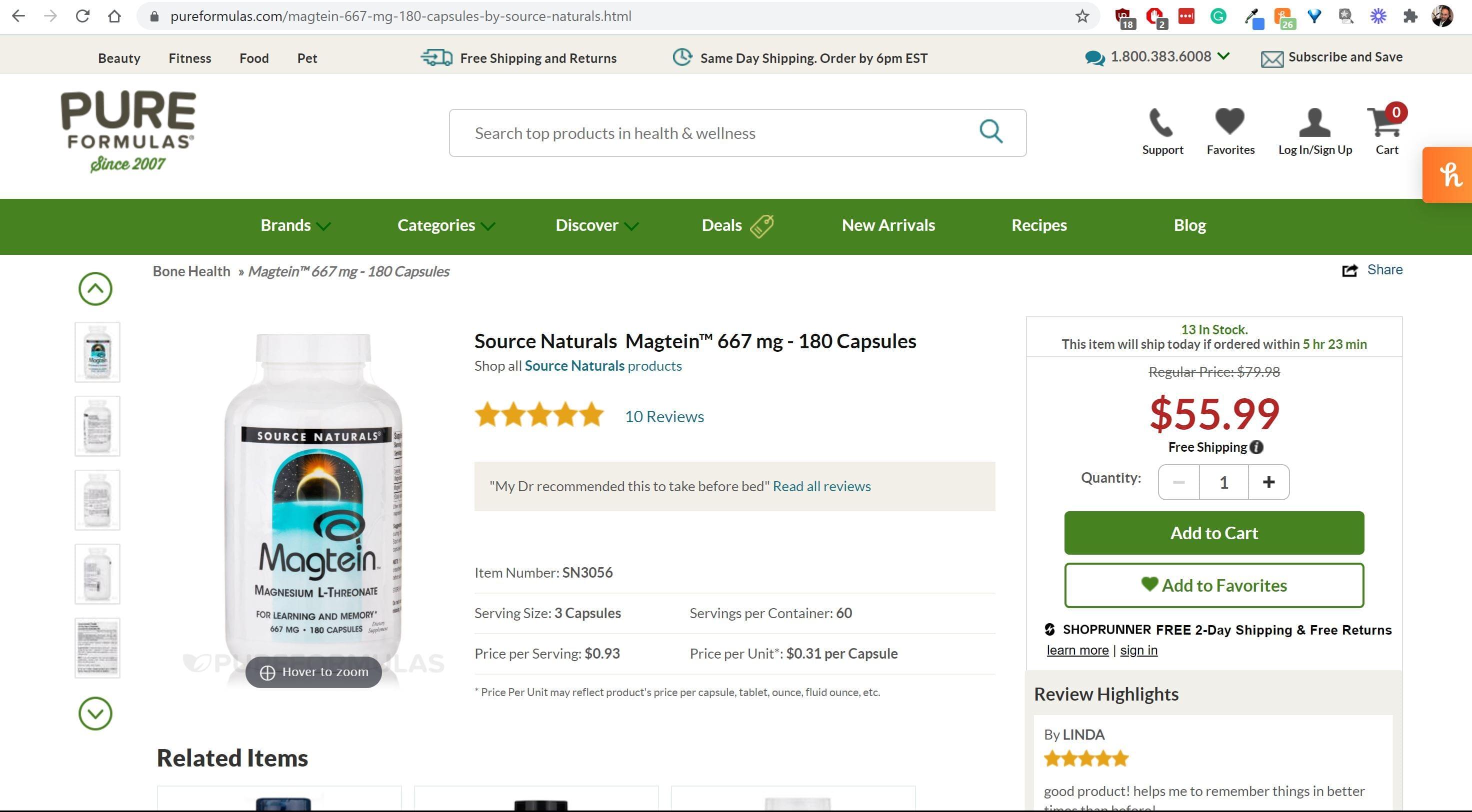Click the main Magtein bottle image
Image resolution: width=1472 pixels, height=812 pixels.
click(313, 503)
